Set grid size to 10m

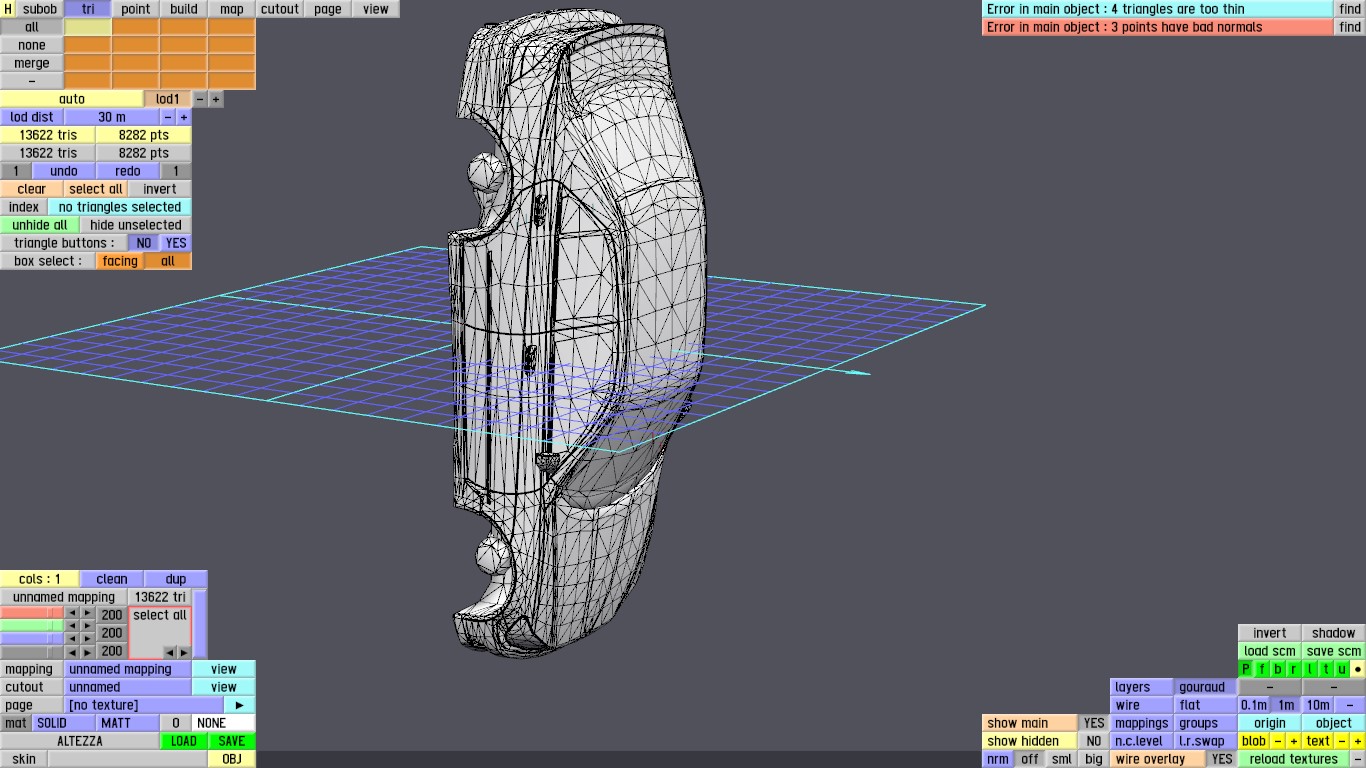[1318, 705]
